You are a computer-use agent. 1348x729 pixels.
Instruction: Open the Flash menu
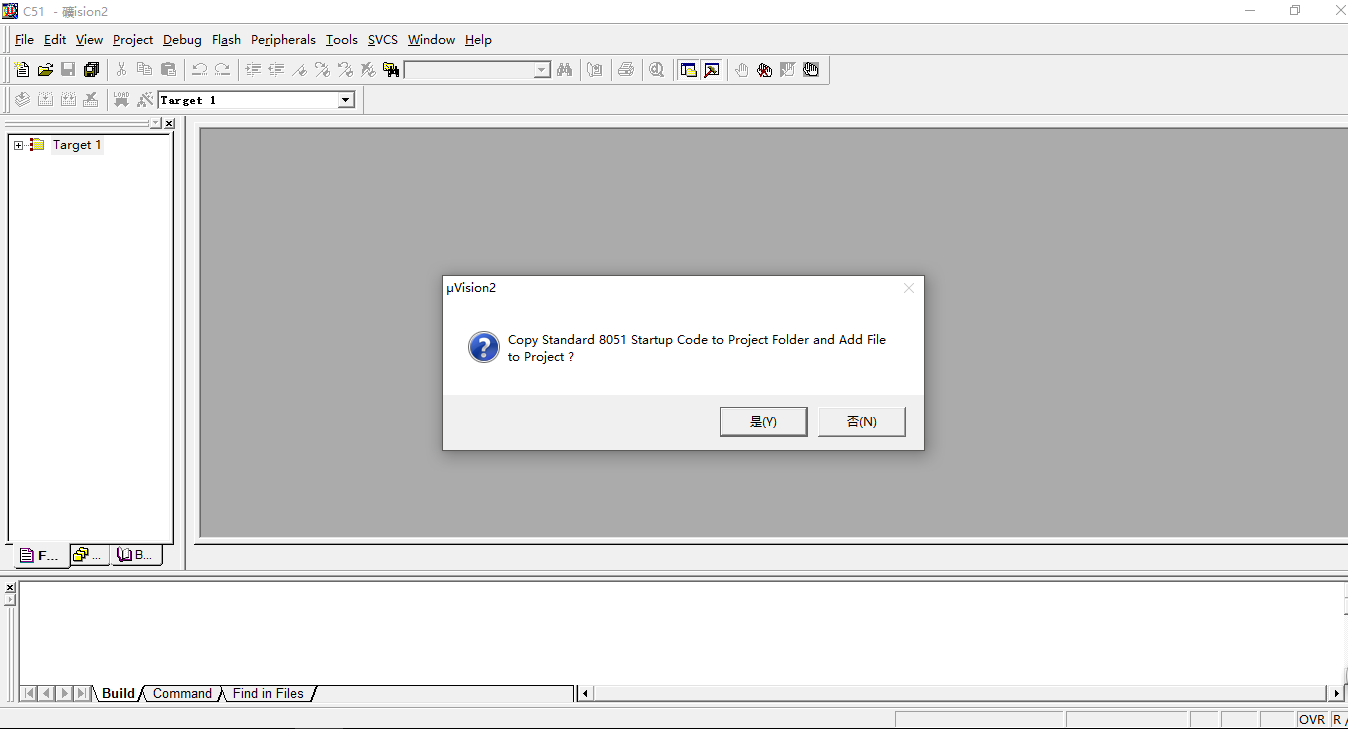coord(226,40)
